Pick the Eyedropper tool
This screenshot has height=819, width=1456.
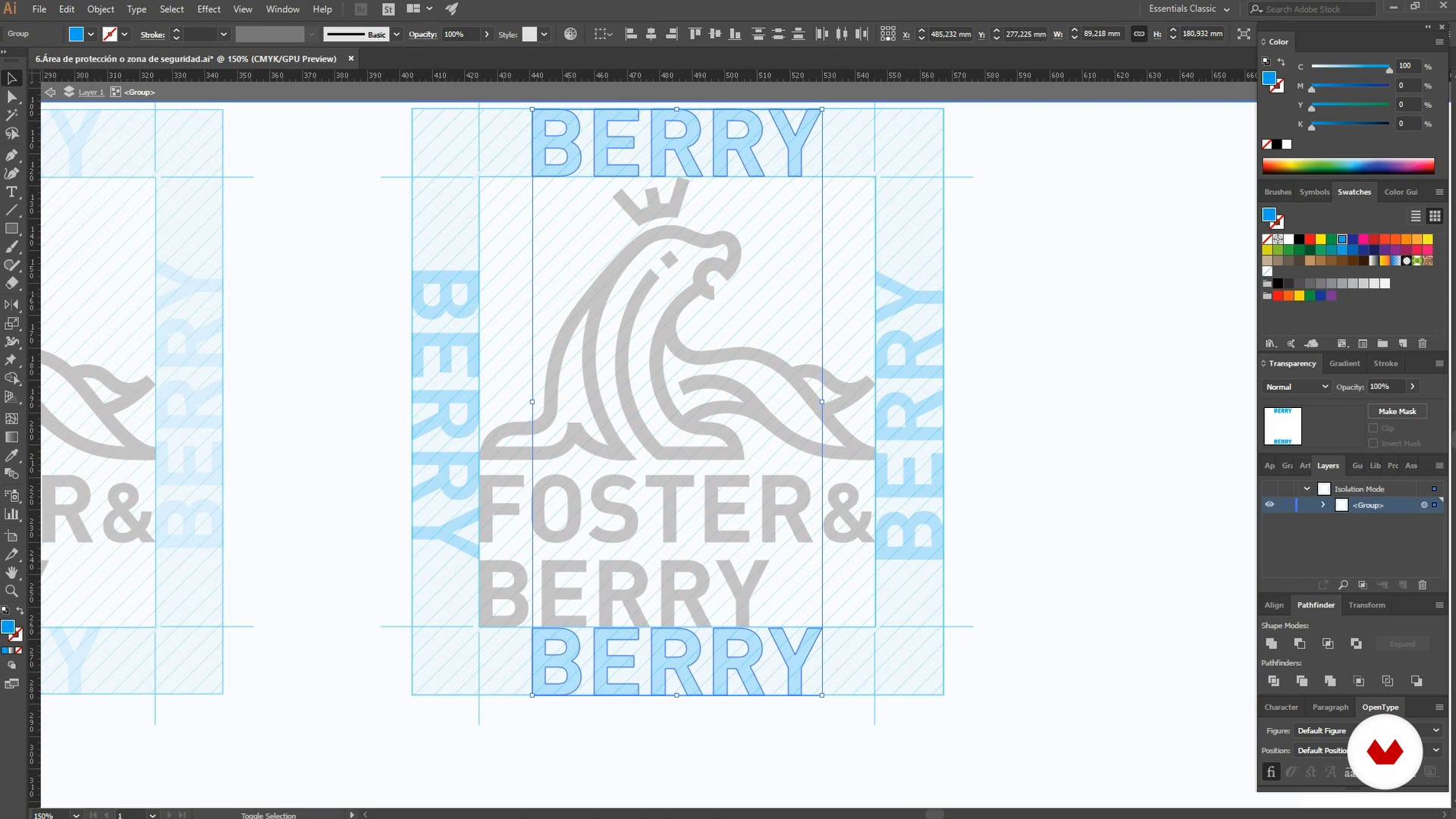coord(11,456)
